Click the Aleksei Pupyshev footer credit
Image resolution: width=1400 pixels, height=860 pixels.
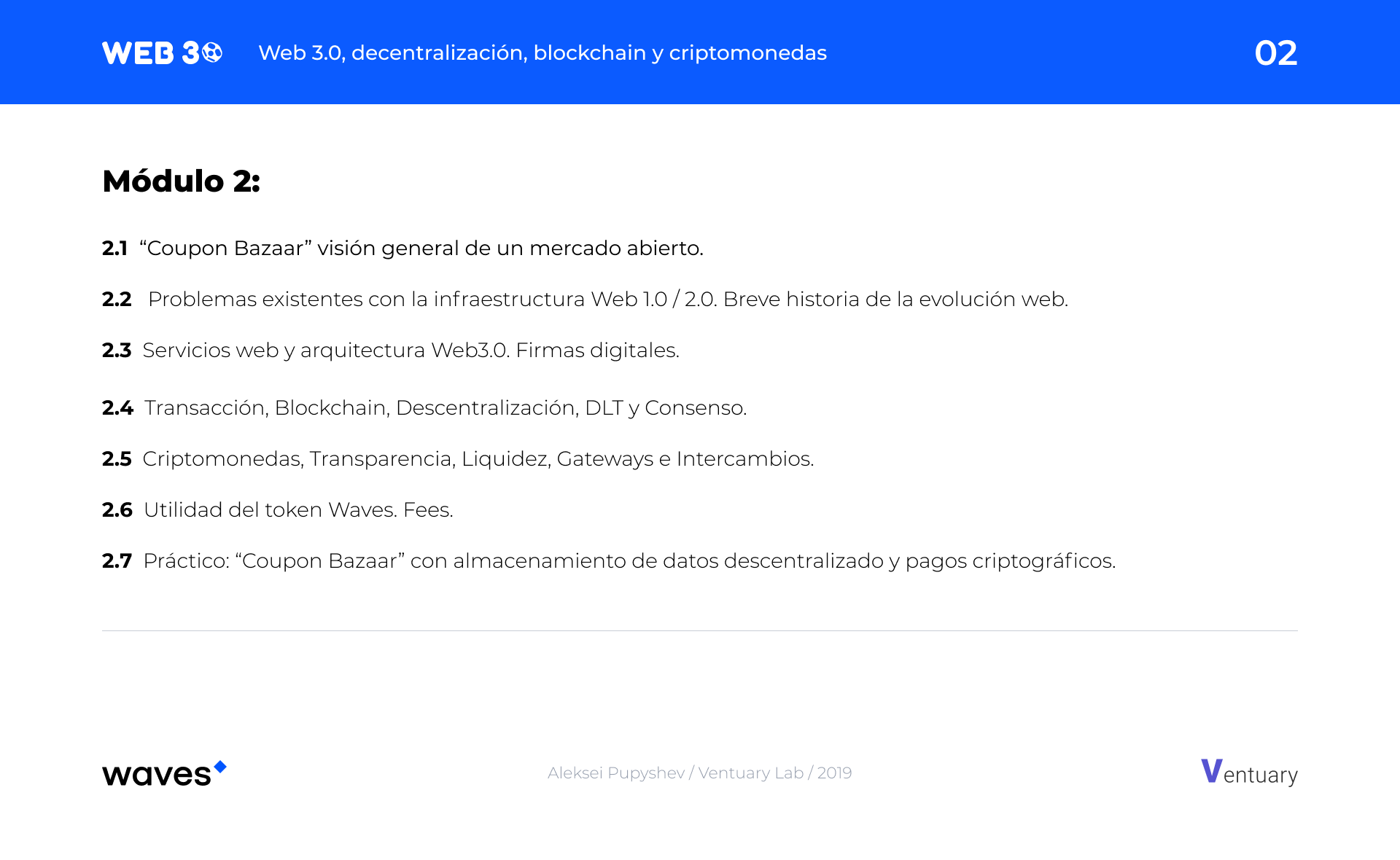(699, 773)
